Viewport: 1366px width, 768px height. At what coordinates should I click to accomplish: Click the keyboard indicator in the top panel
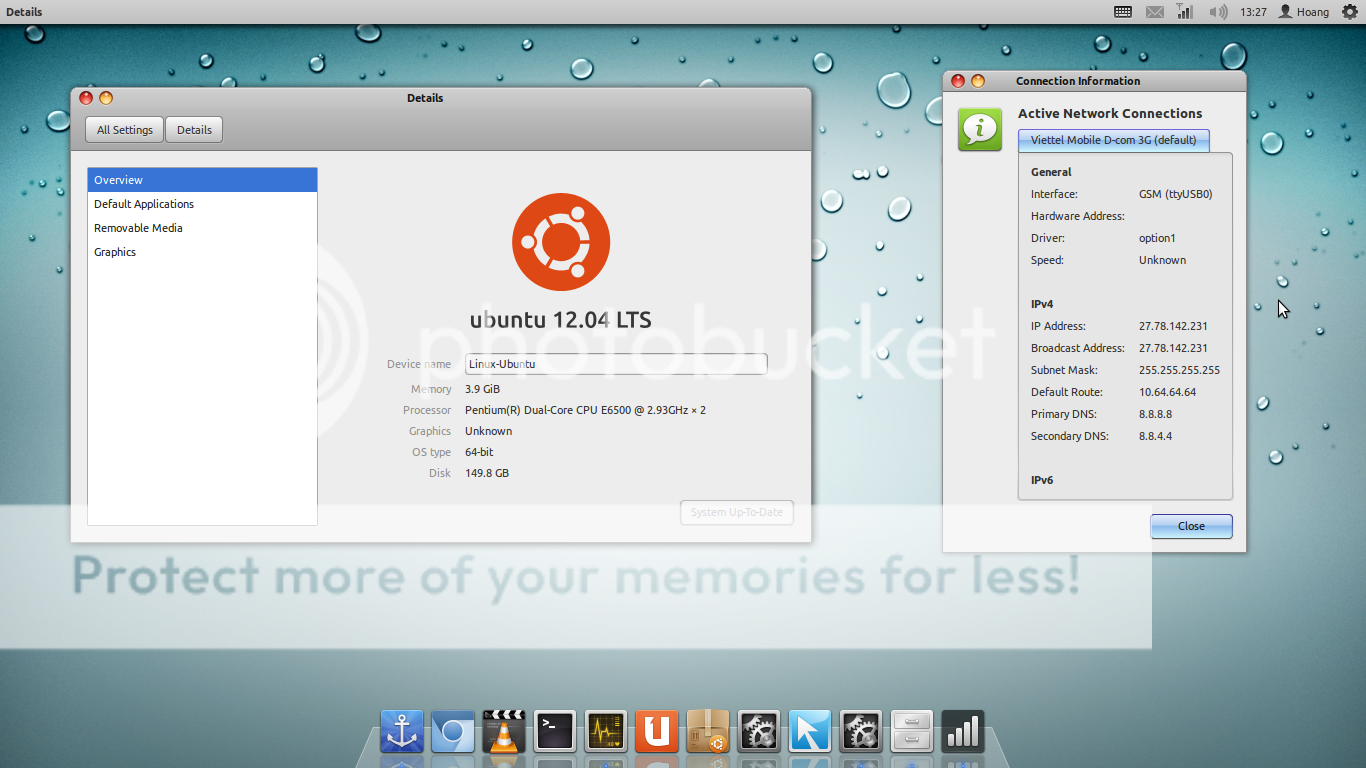1123,12
